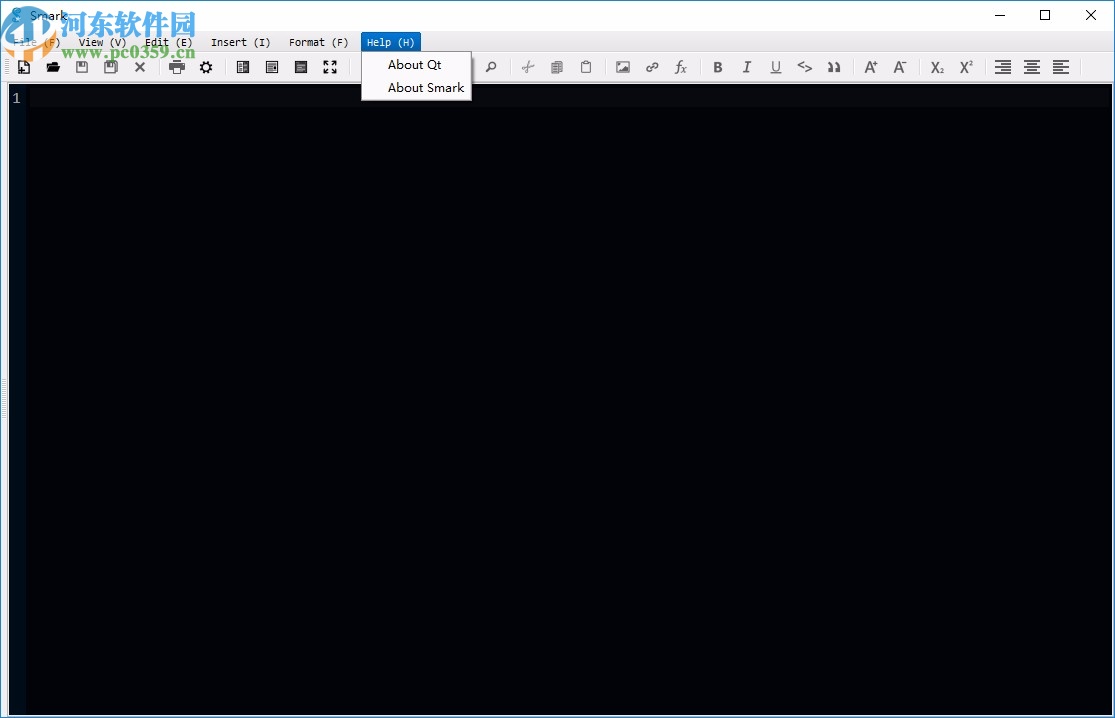The width and height of the screenshot is (1115, 718).
Task: Insert a math formula
Action: tap(681, 67)
